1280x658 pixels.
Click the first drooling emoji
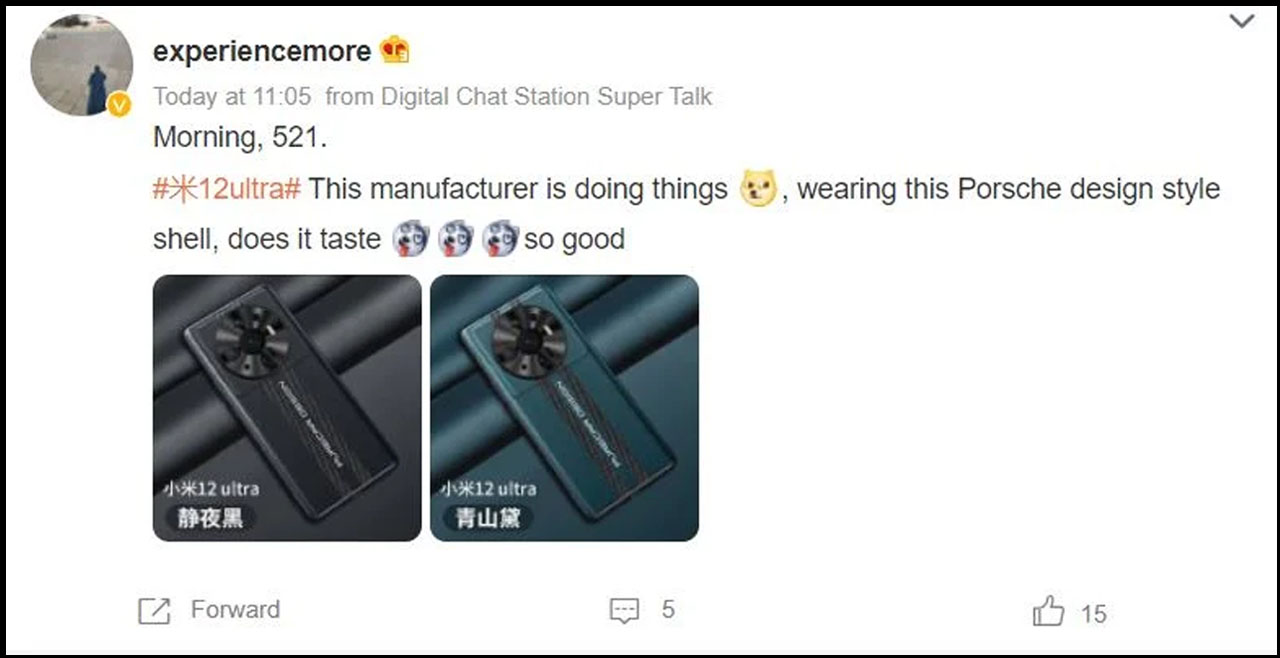(410, 240)
